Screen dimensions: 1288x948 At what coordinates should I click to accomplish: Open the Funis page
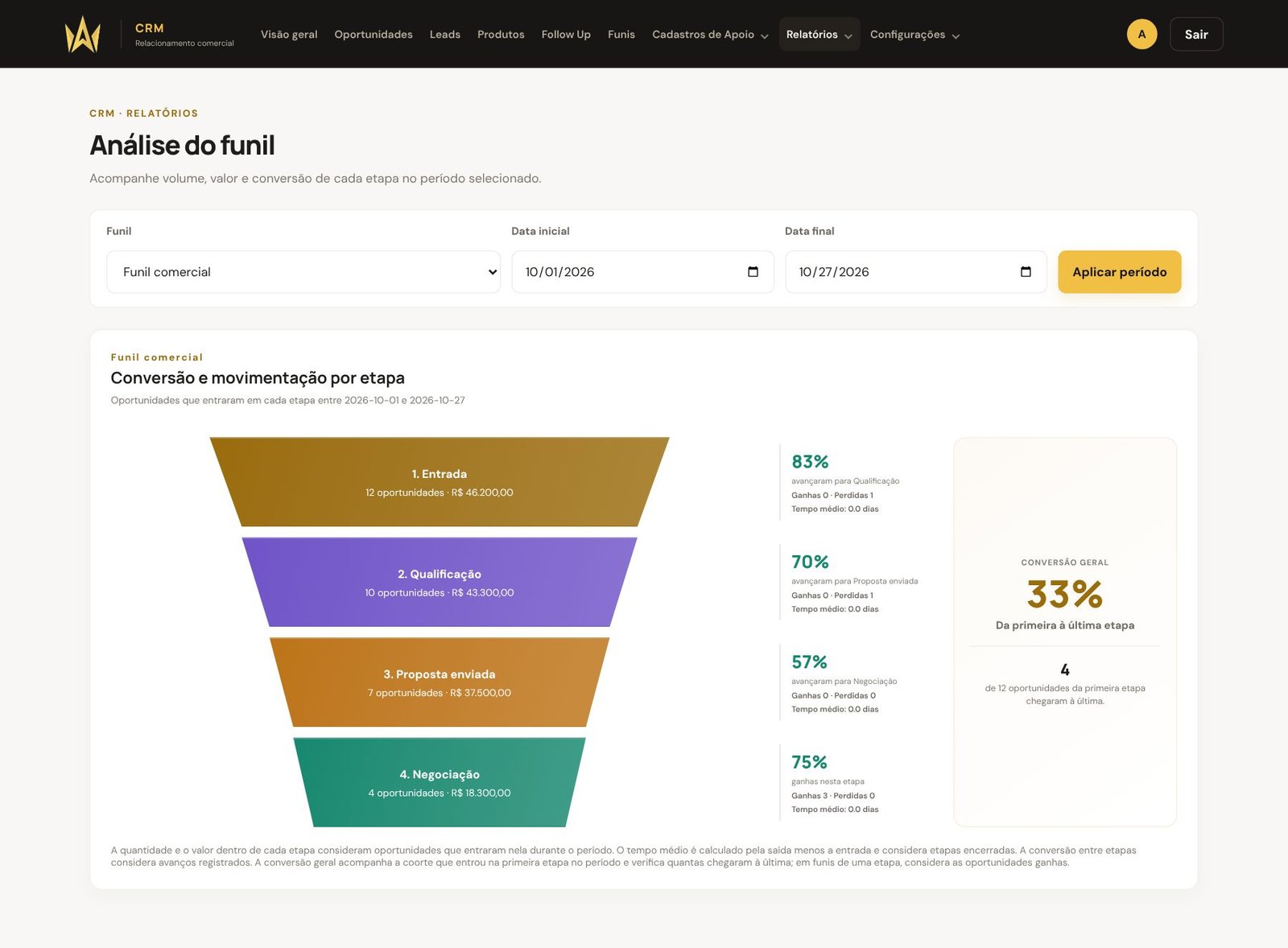tap(621, 35)
